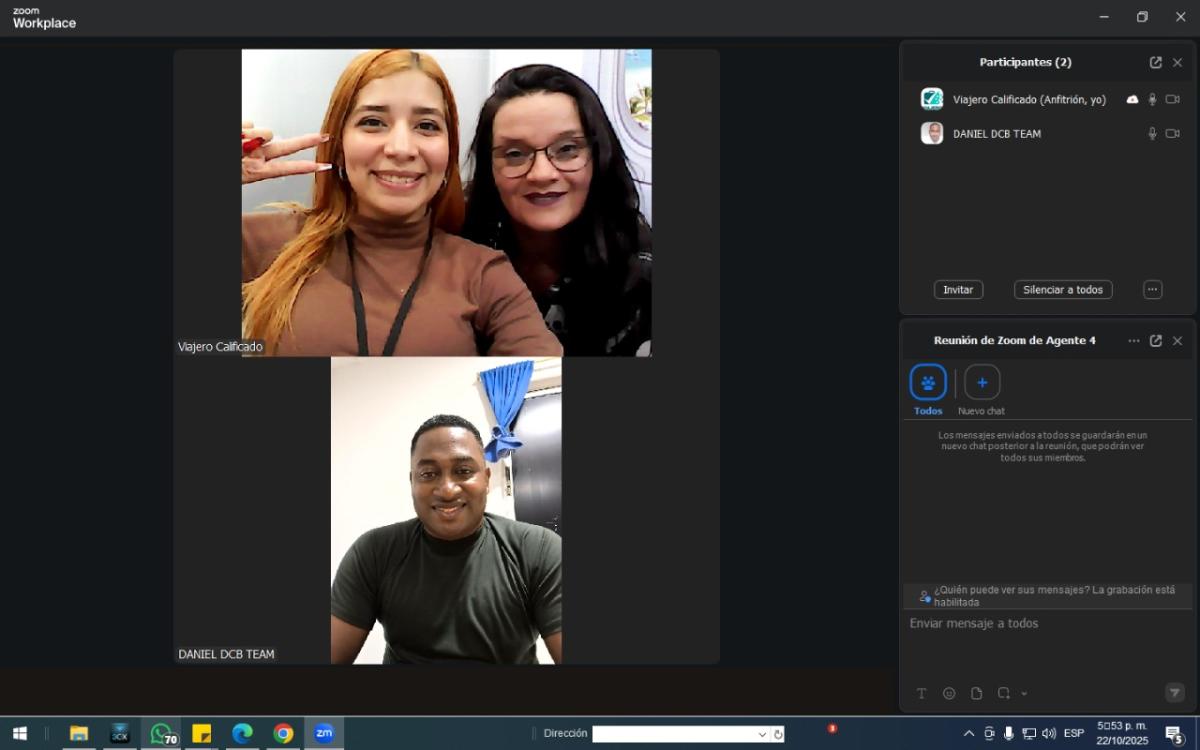Screen dimensions: 1200x750
Task: Pop out the Participantes panel
Action: pos(1155,62)
